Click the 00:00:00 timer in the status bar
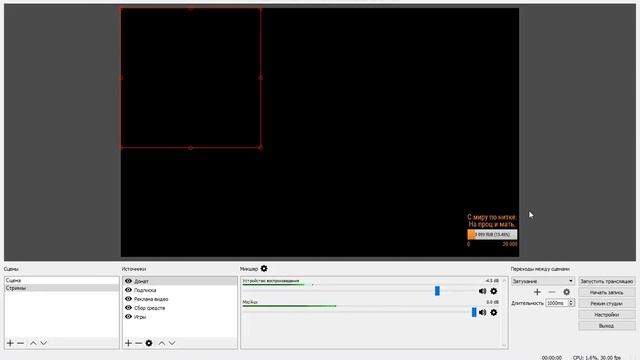 pyautogui.click(x=551, y=358)
